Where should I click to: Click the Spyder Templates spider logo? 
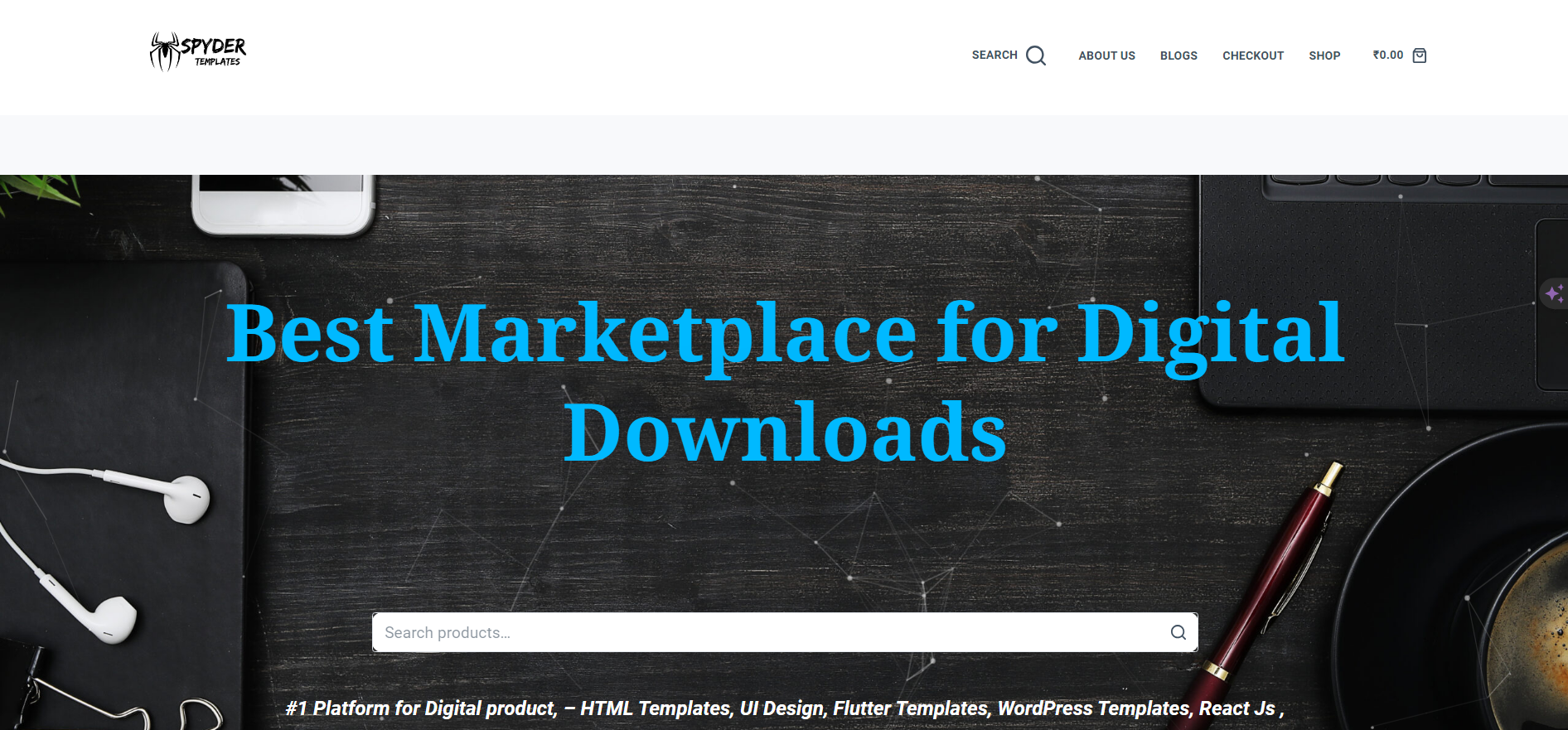coord(198,52)
